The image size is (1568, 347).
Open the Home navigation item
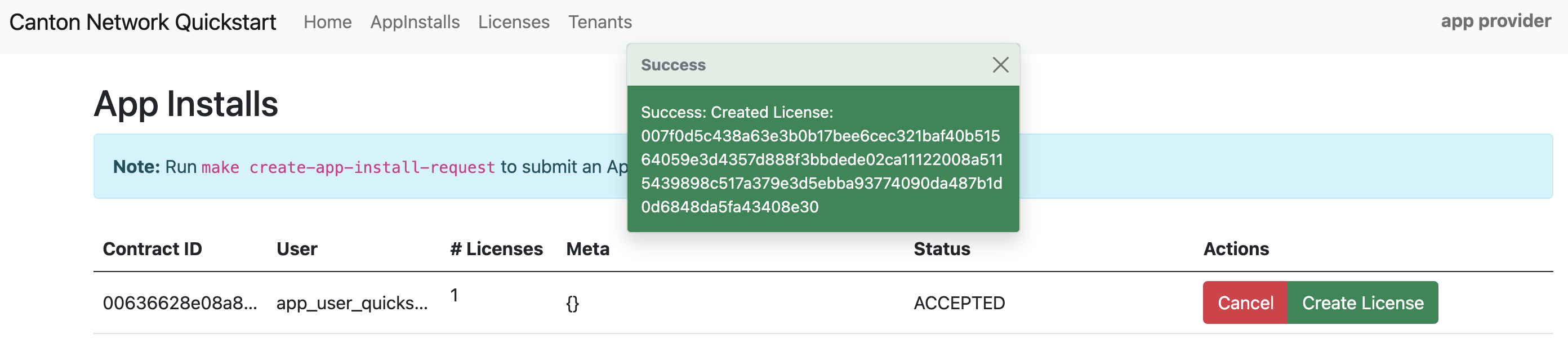coord(329,22)
